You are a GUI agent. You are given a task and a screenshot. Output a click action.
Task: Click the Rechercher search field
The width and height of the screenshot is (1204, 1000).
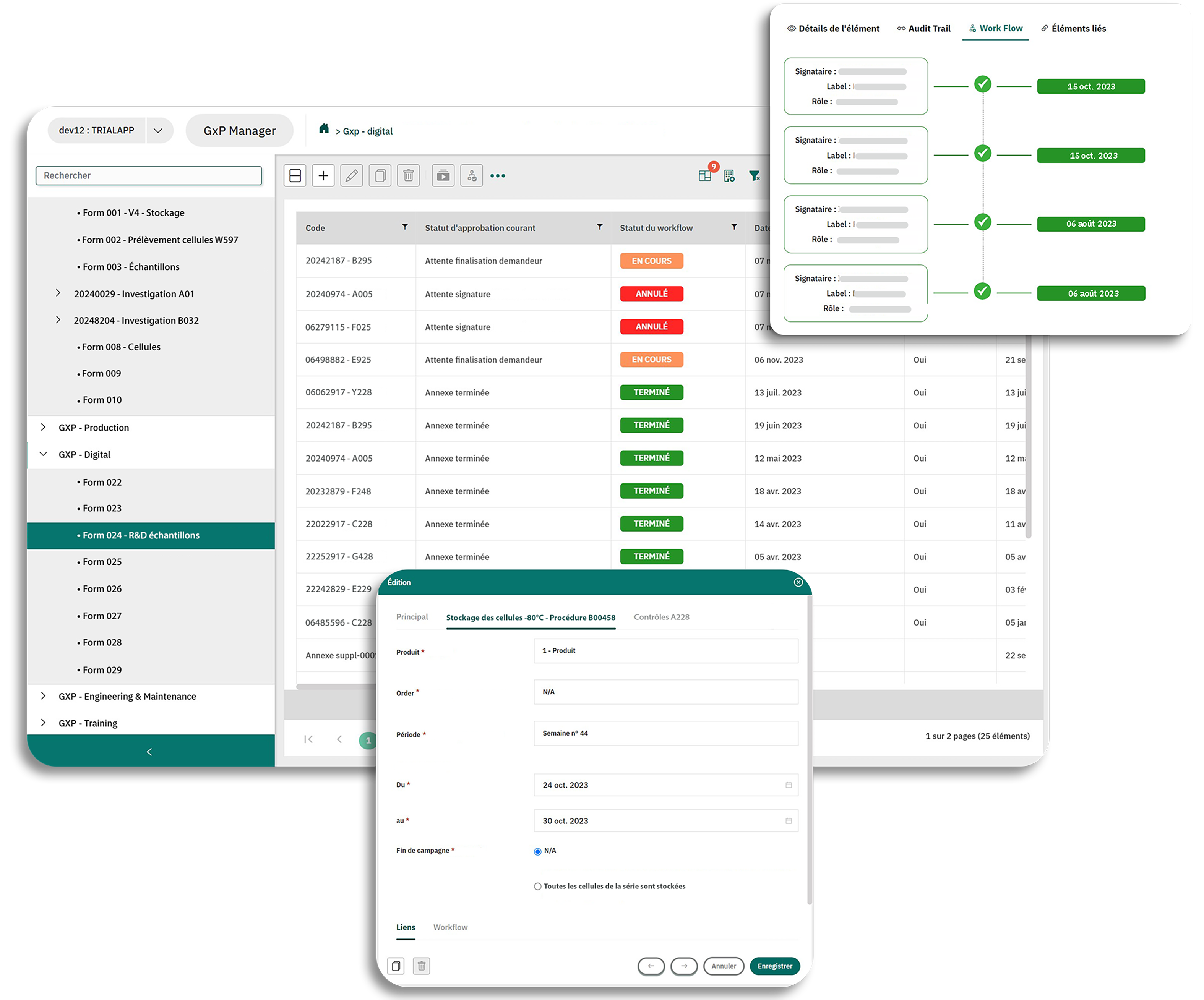click(x=148, y=176)
